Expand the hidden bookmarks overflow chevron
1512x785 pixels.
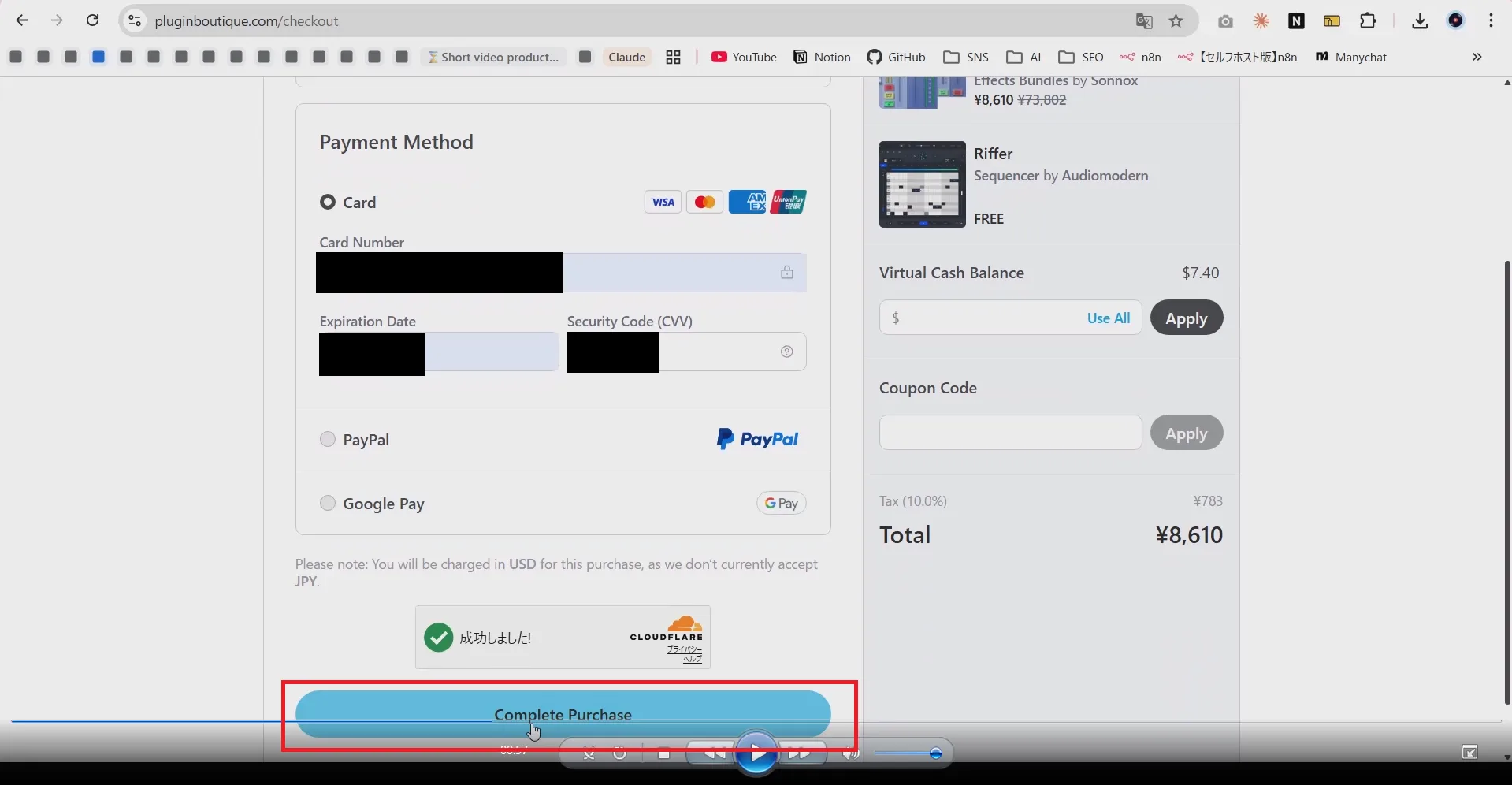(1477, 57)
